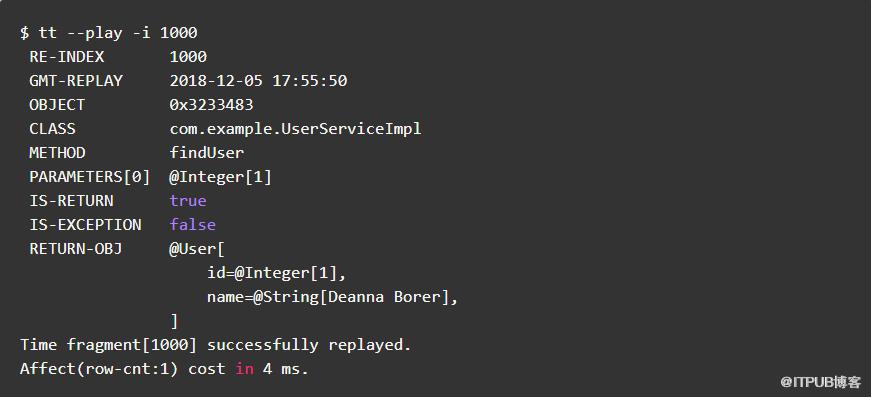Click the IS-EXCEPTION label
Screen dimensions: 871x397
tap(86, 224)
